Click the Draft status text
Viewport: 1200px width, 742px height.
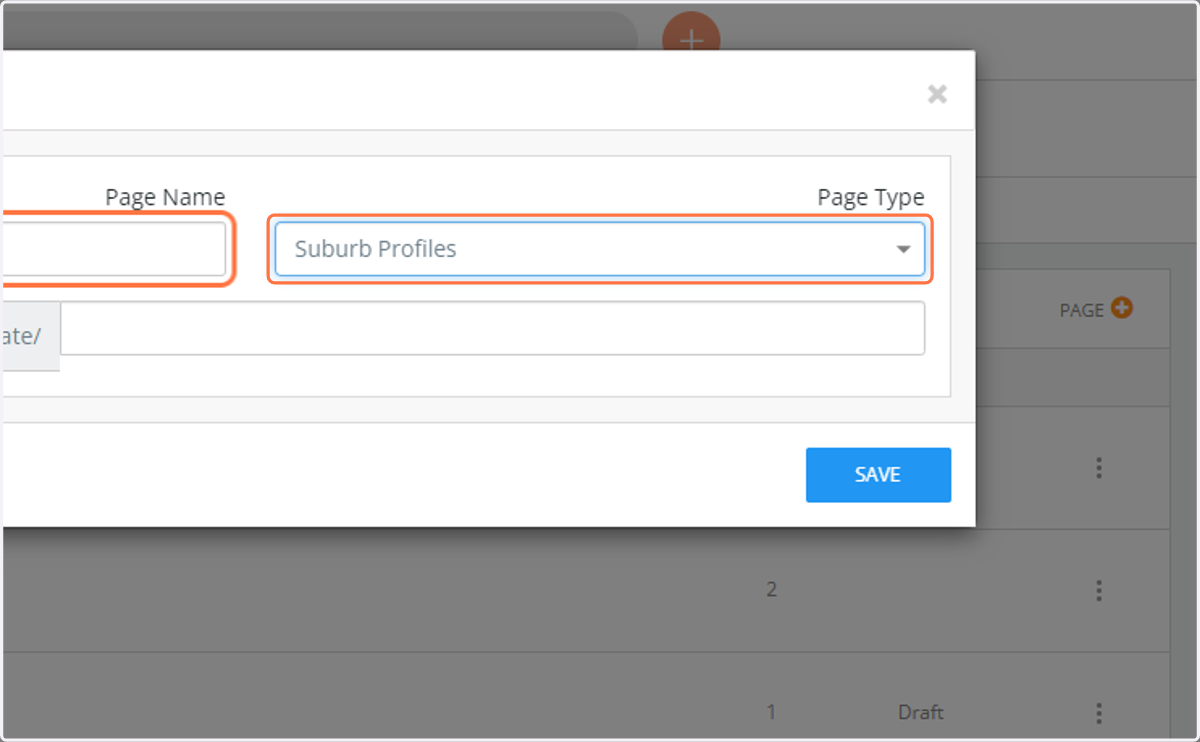921,713
